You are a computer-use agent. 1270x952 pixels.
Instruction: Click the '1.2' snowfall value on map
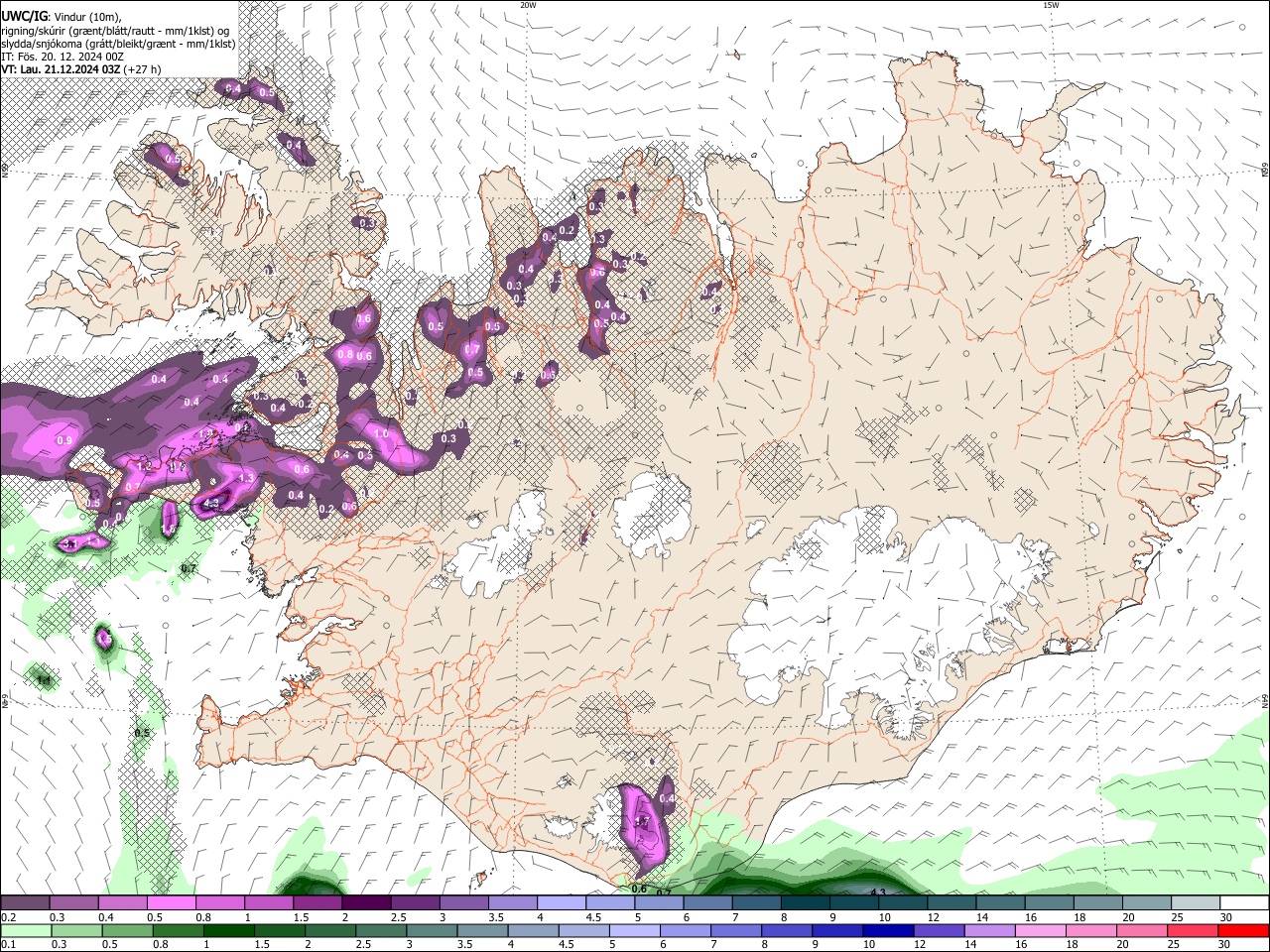(143, 466)
